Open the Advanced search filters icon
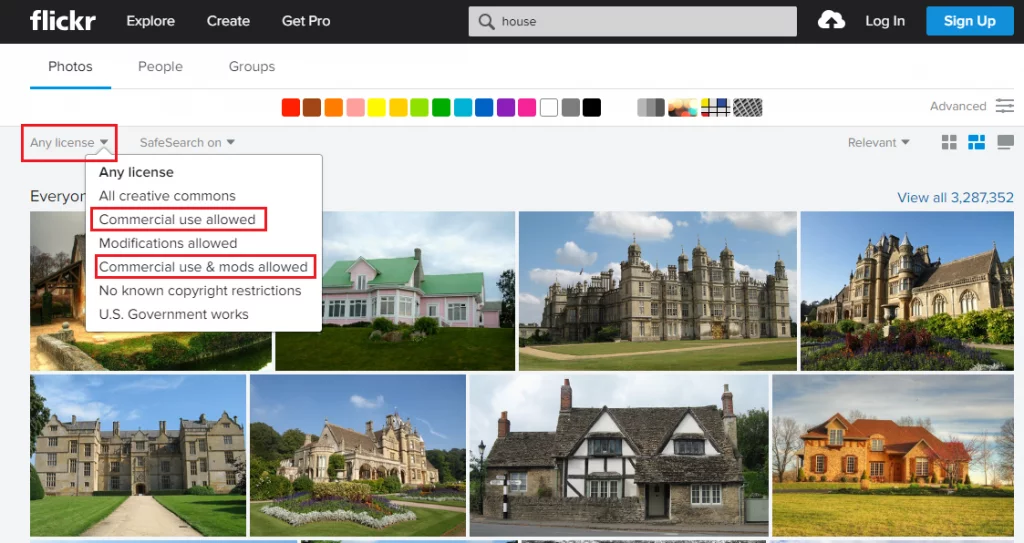1024x543 pixels. tap(1004, 106)
